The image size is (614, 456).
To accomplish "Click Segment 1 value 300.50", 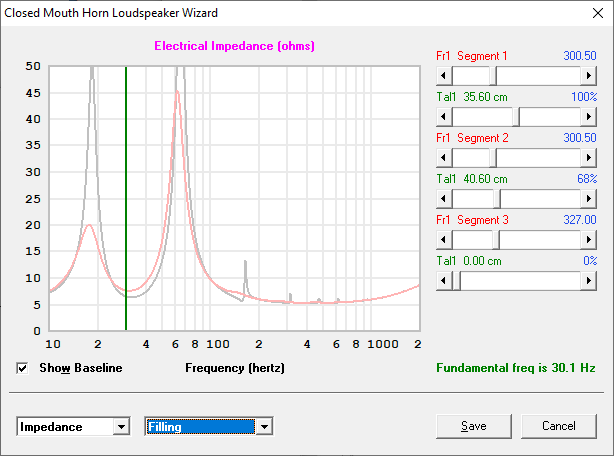I will pos(580,56).
